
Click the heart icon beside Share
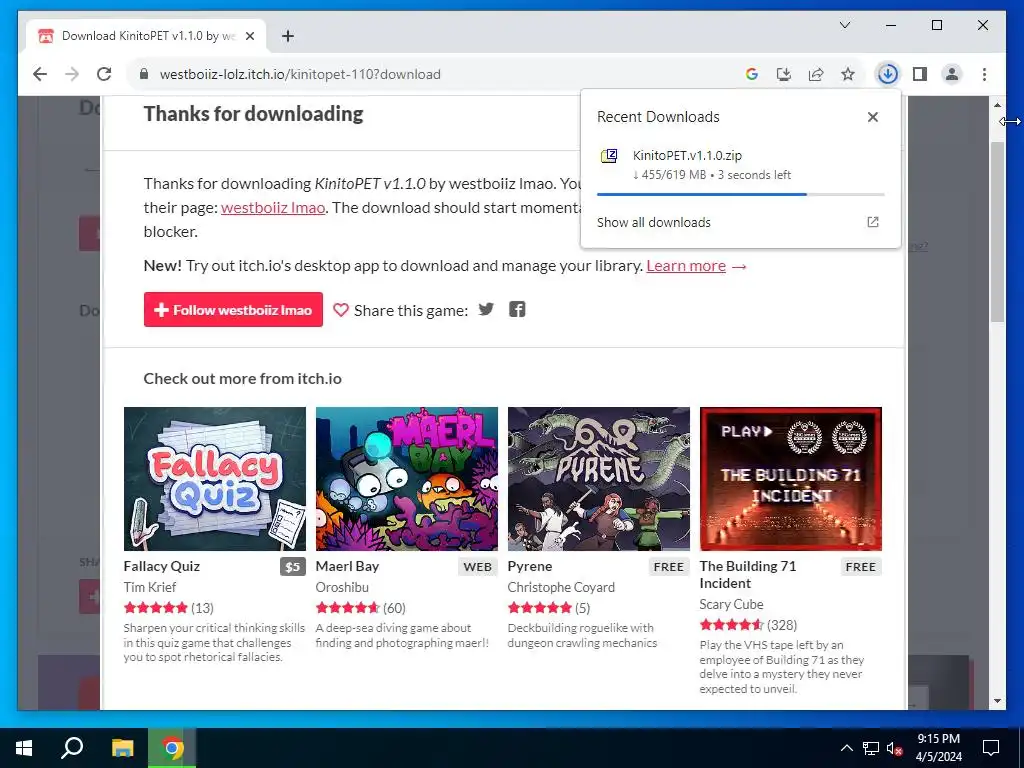click(341, 310)
